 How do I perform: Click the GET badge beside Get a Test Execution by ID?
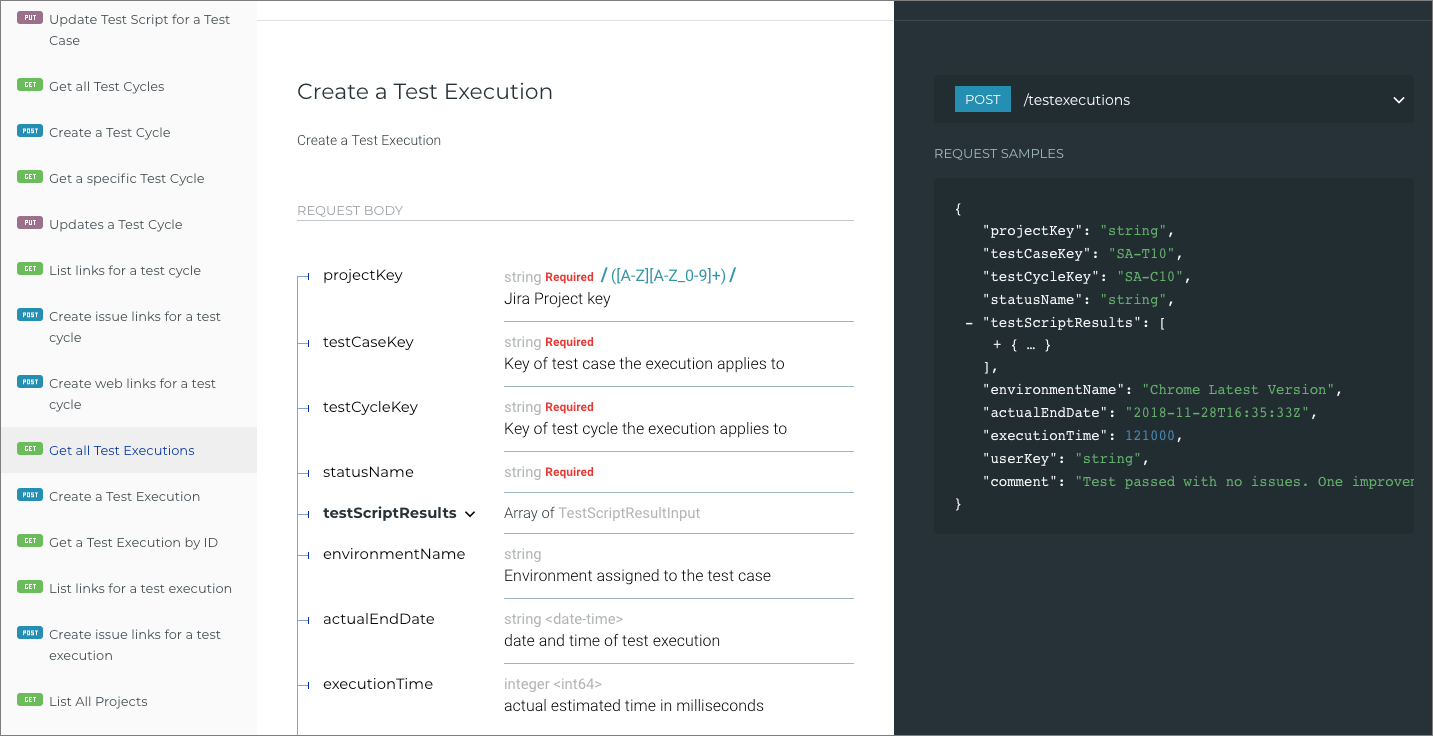point(30,541)
